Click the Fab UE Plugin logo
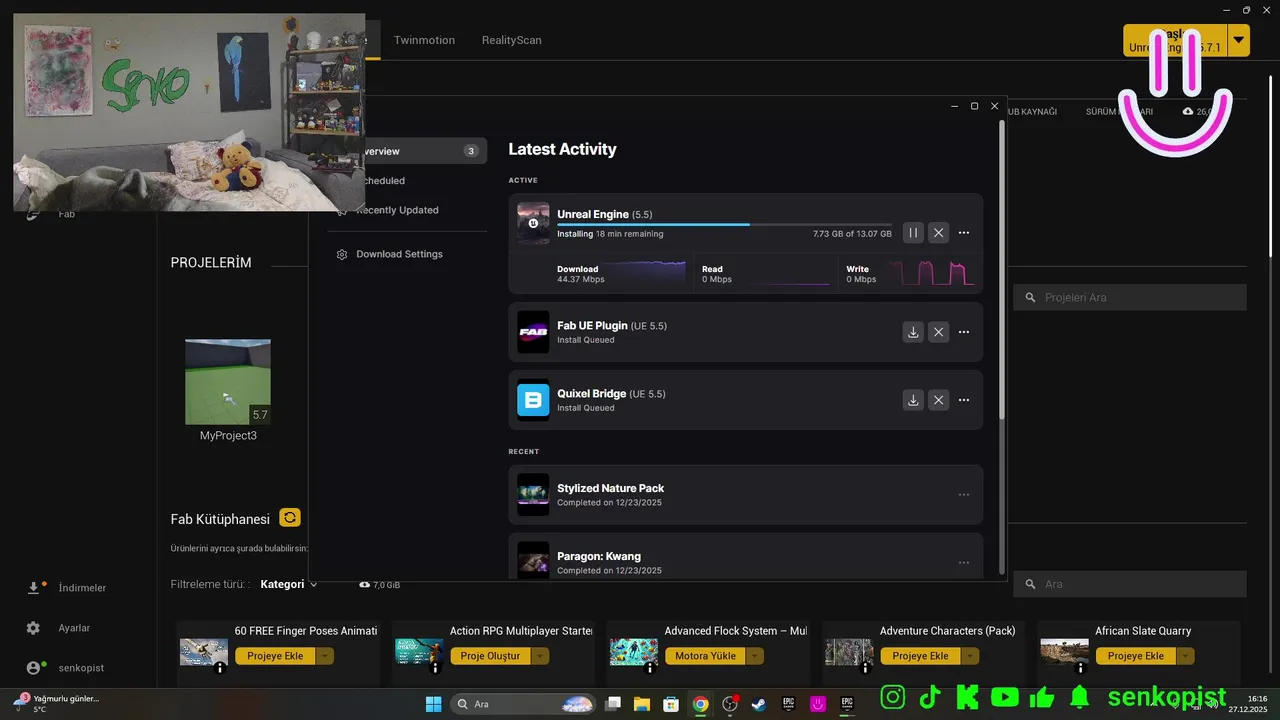Image resolution: width=1280 pixels, height=720 pixels. click(533, 332)
